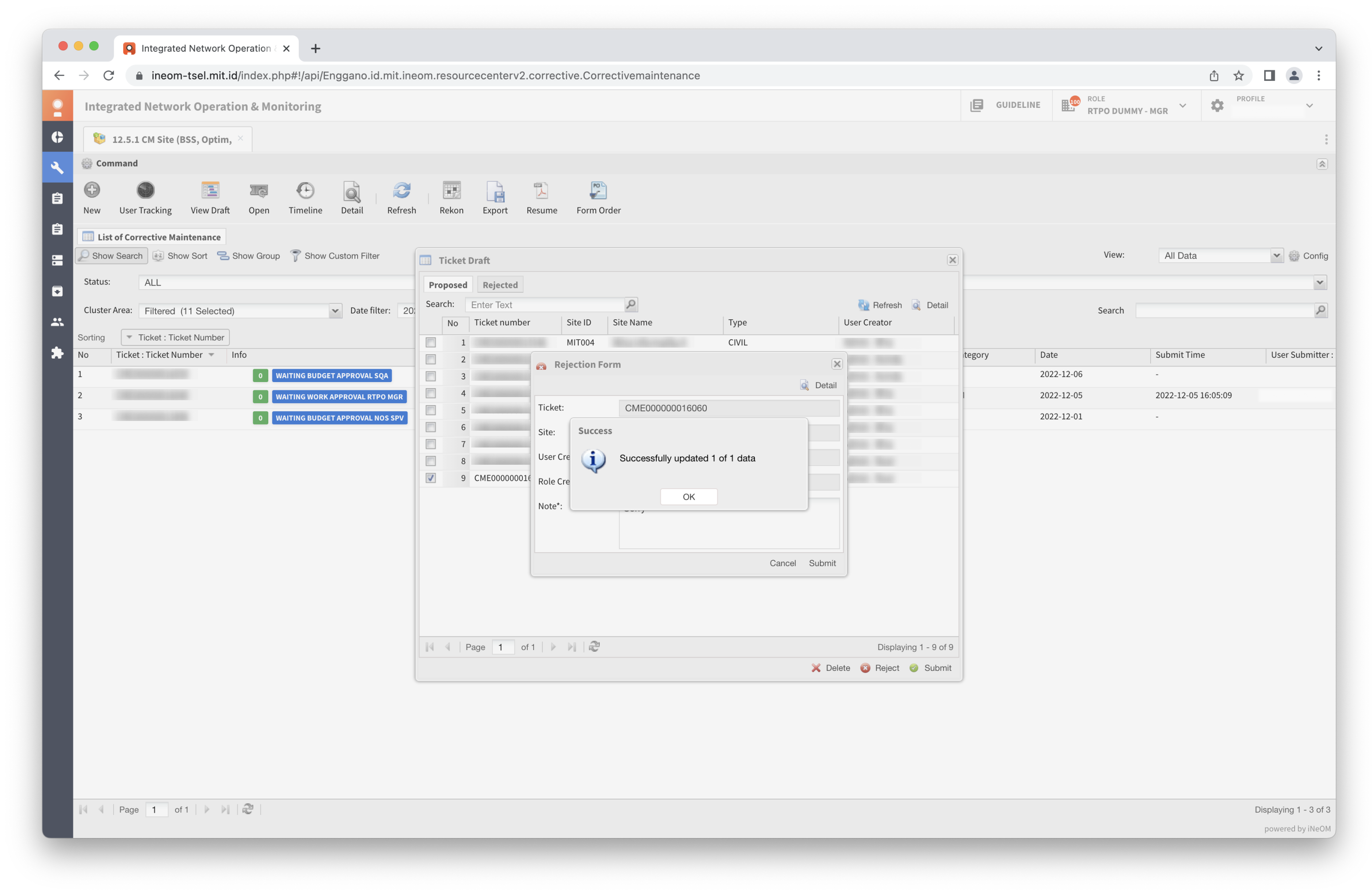Expand the PROFILE menu chevron
This screenshot has width=1372, height=895.
[x=1310, y=106]
